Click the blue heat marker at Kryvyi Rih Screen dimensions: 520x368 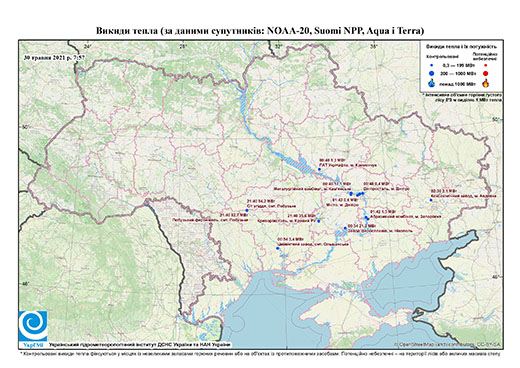pos(319,221)
